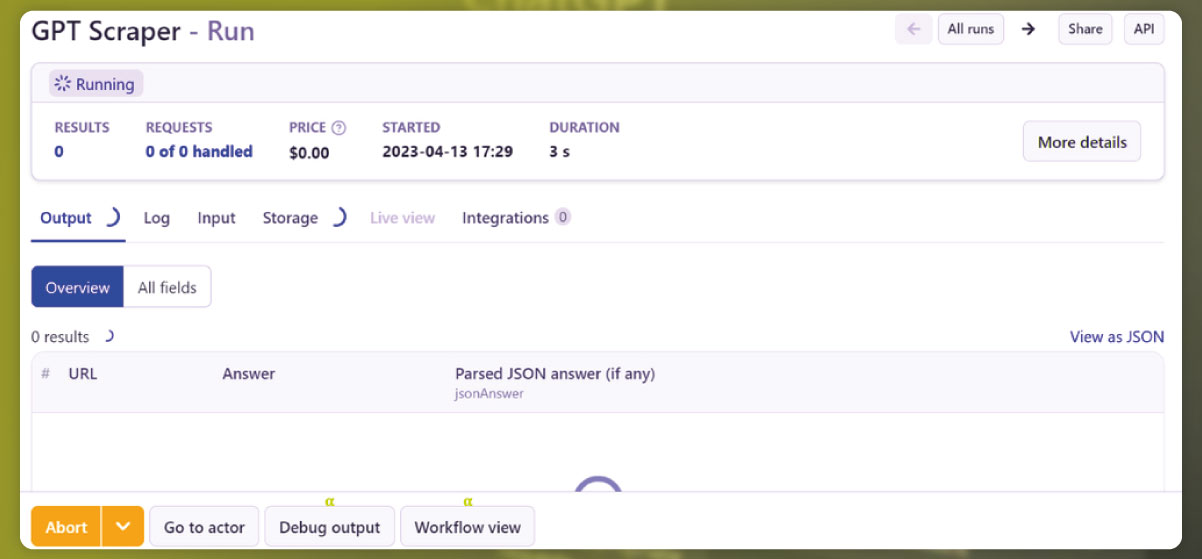Open the Live view tab
Image resolution: width=1202 pixels, height=559 pixels.
coord(403,218)
